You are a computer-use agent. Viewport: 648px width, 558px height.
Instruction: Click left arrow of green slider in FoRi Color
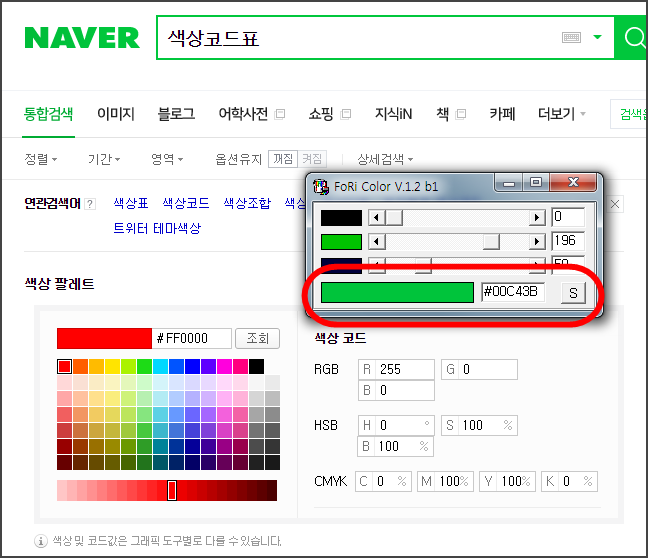[x=376, y=241]
